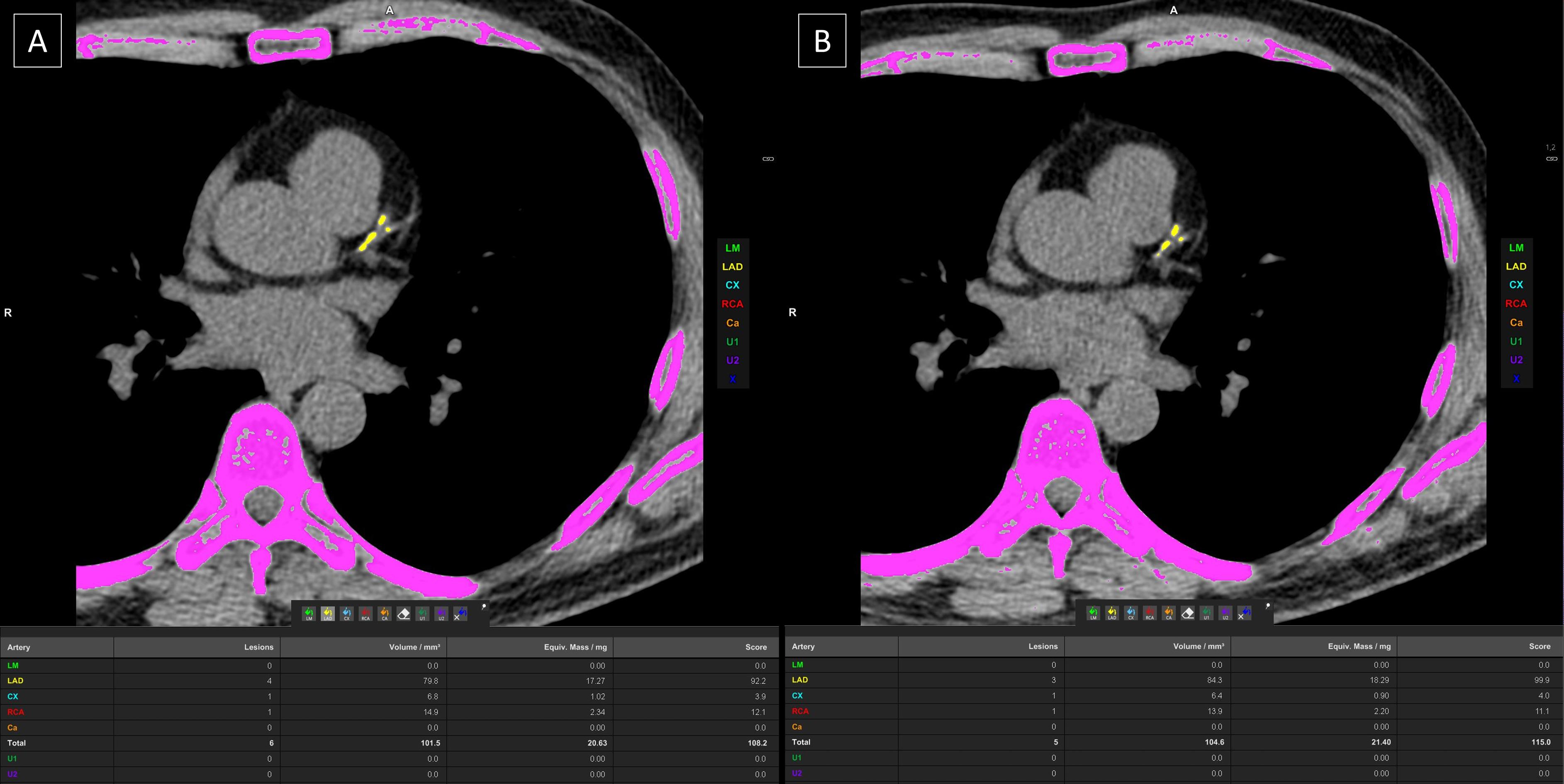Viewport: 1564px width, 784px height.
Task: Click total mass 20.63 in left table
Action: click(597, 743)
